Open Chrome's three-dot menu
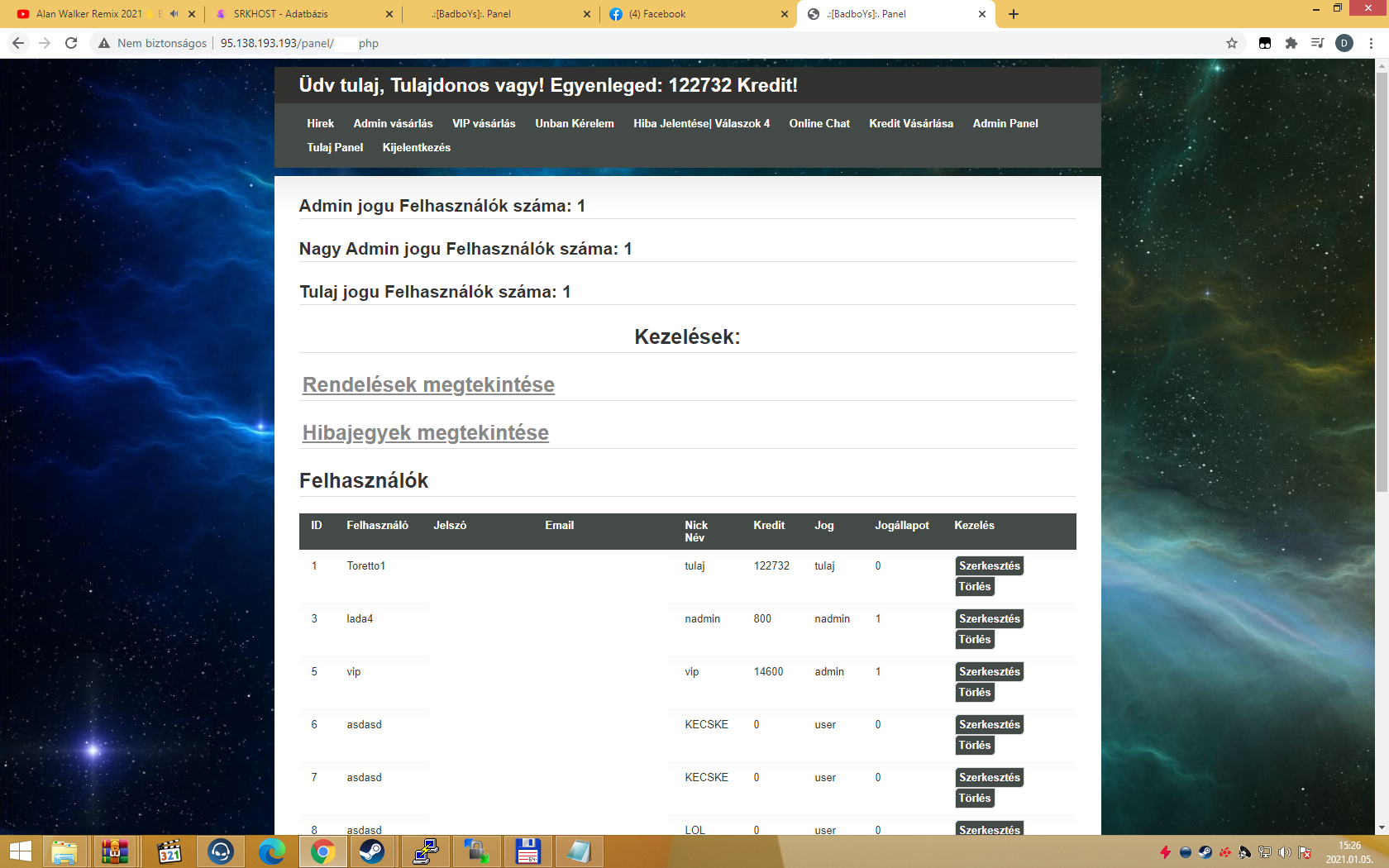 click(x=1371, y=43)
